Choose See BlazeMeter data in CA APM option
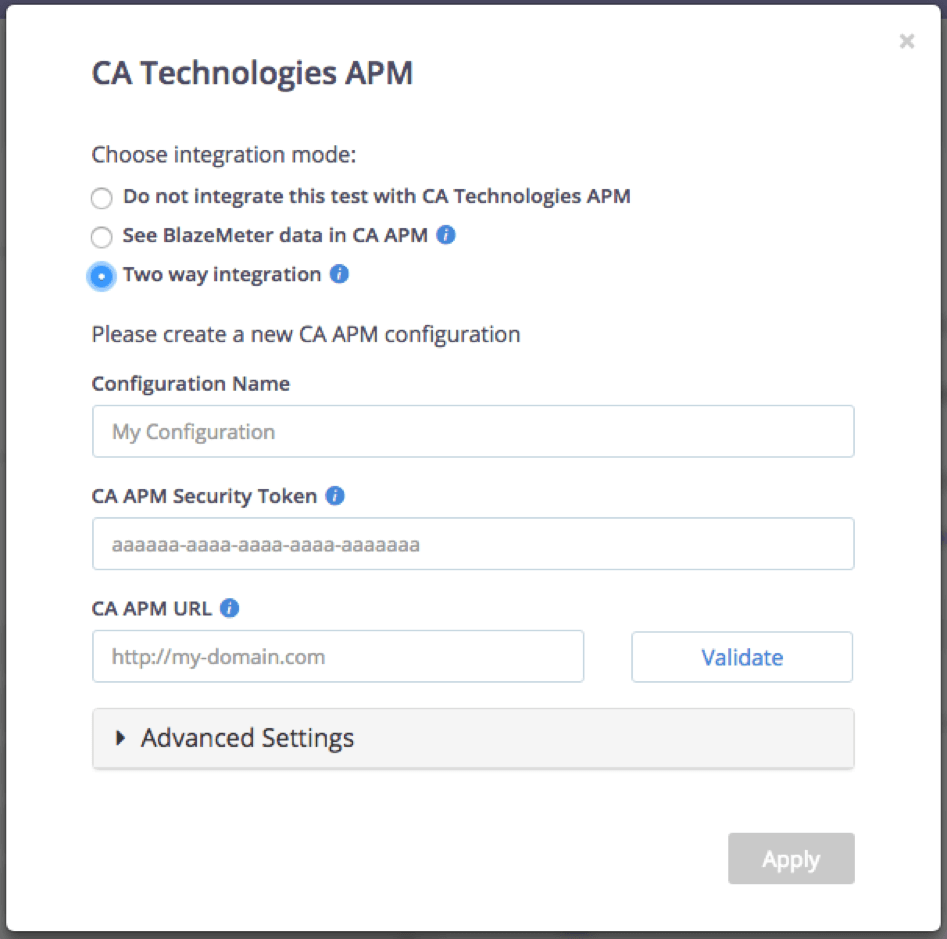The height and width of the screenshot is (939, 947). [x=101, y=237]
